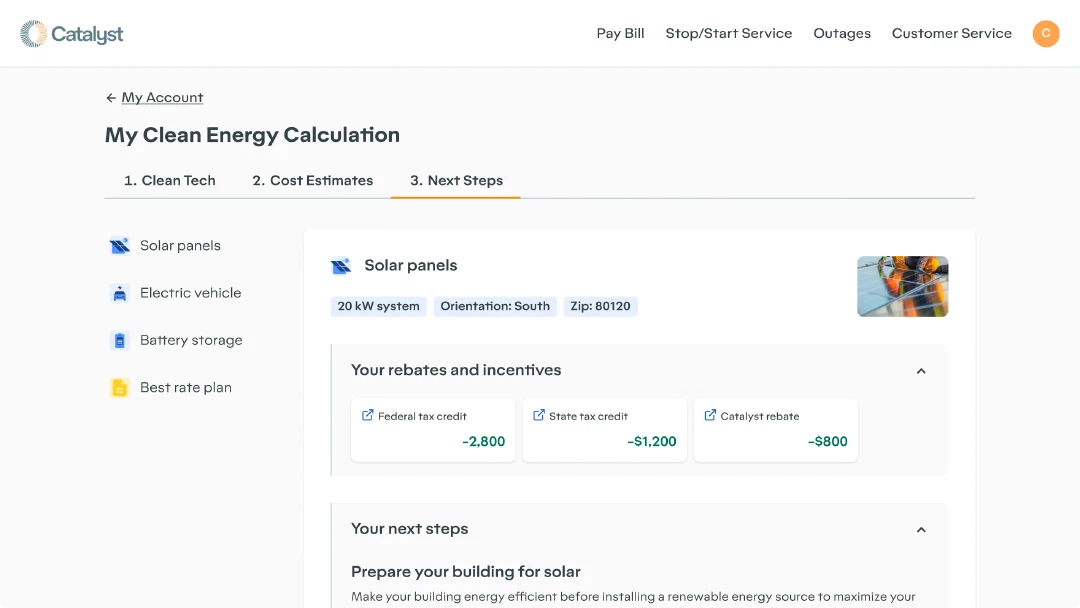The width and height of the screenshot is (1080, 608).
Task: Open Federal tax credit external link icon
Action: (368, 415)
